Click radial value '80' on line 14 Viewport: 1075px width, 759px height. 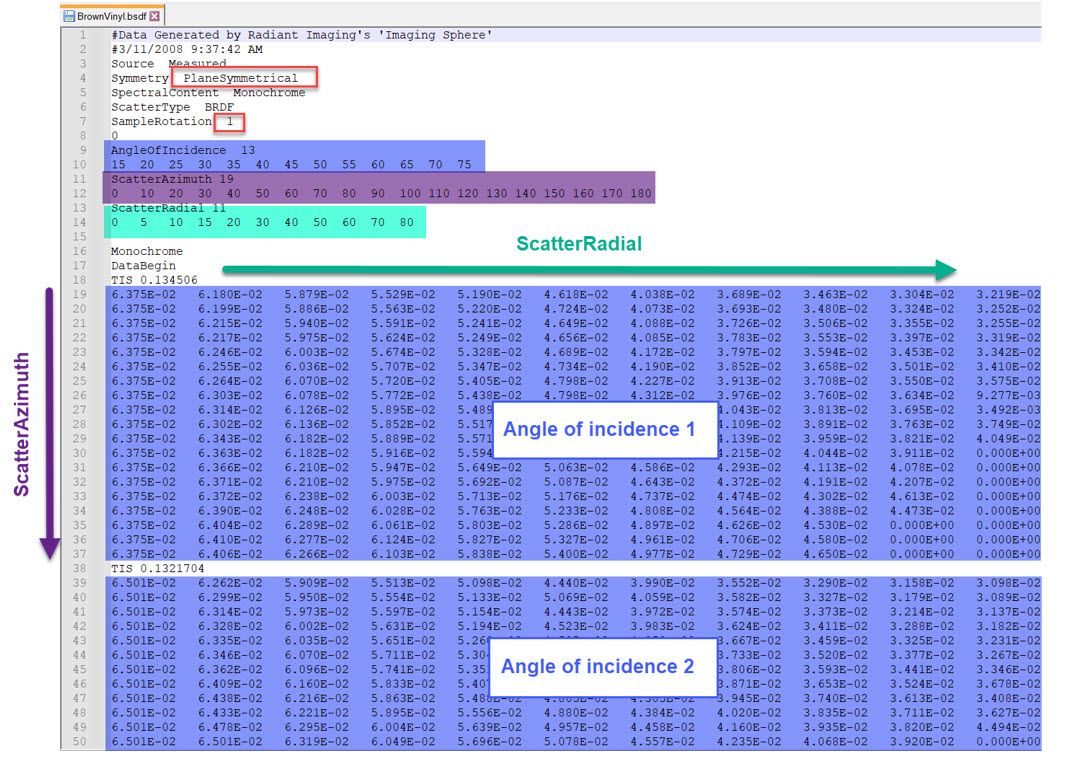click(x=407, y=222)
